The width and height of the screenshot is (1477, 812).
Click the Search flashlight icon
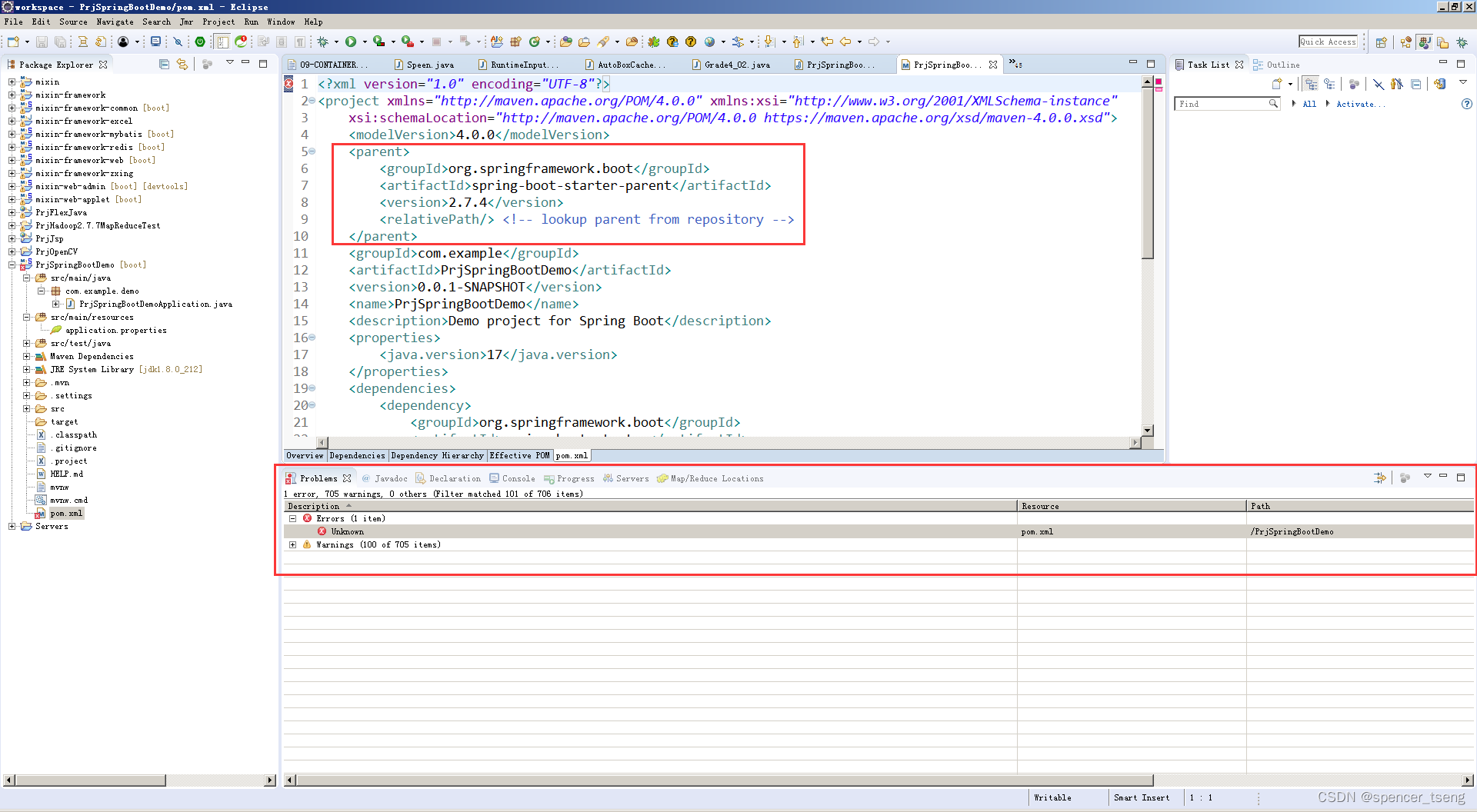(602, 43)
